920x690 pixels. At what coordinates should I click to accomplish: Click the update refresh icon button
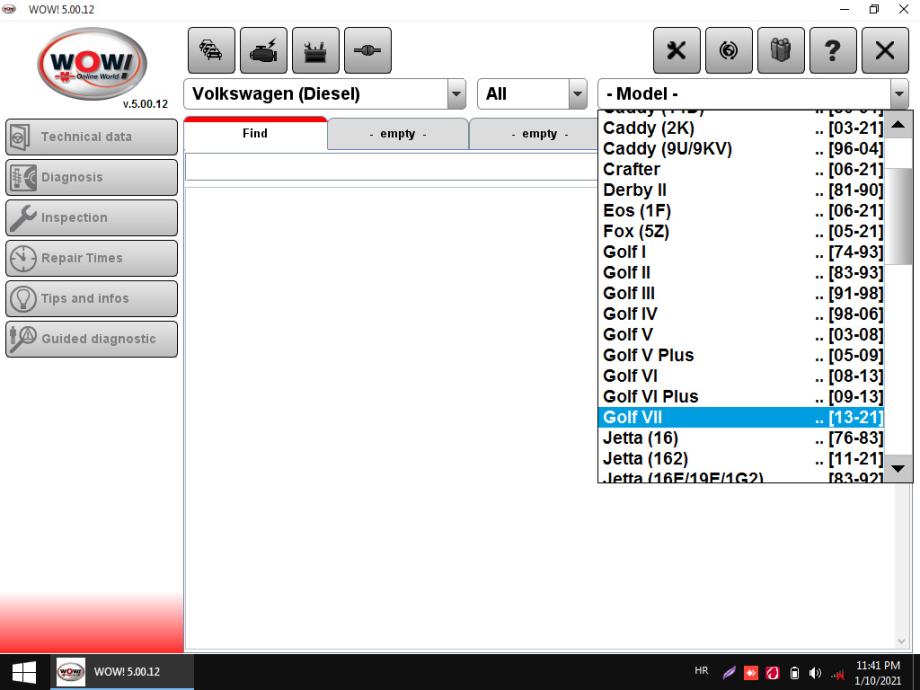pos(729,50)
